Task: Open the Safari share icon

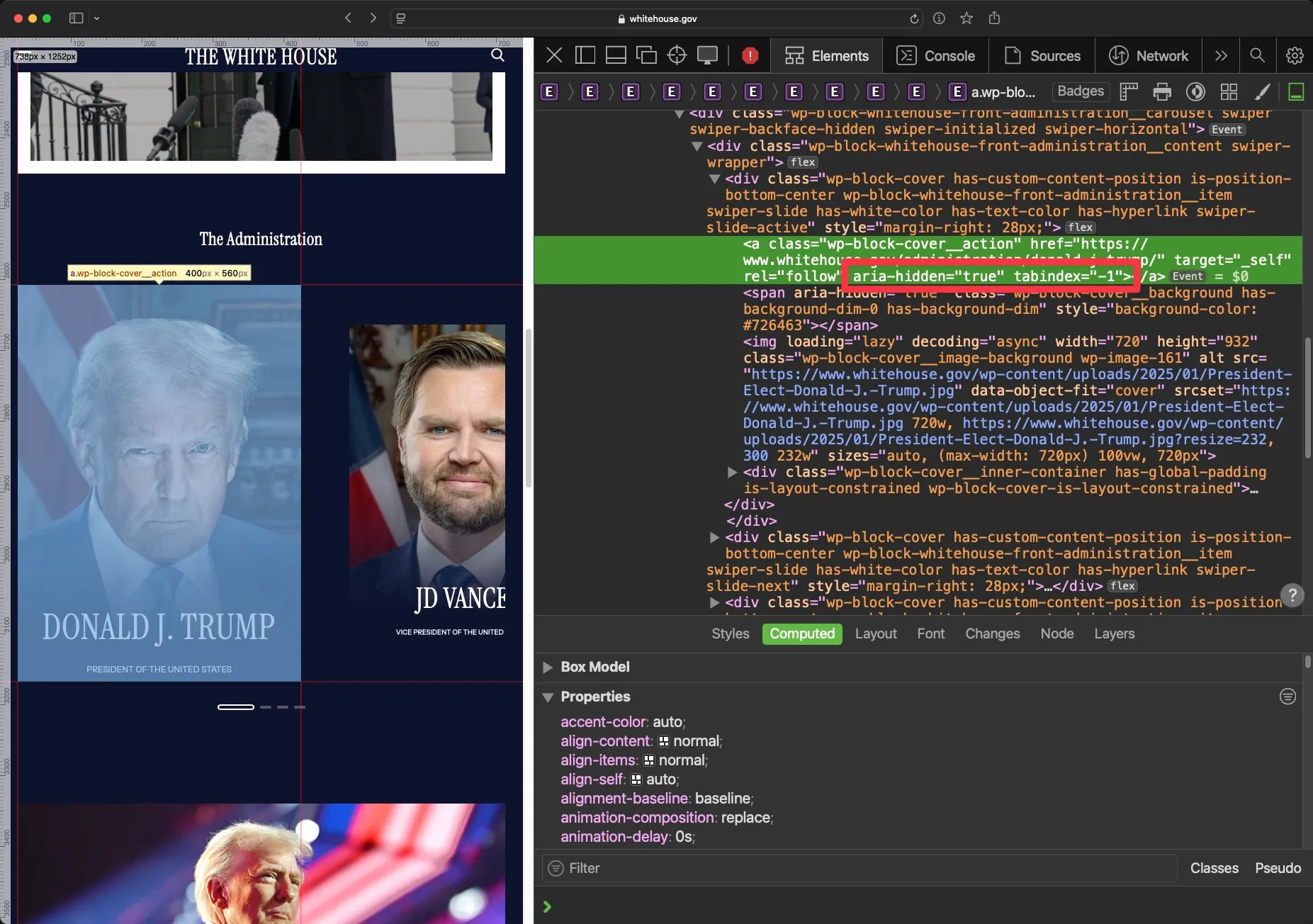Action: [x=994, y=18]
